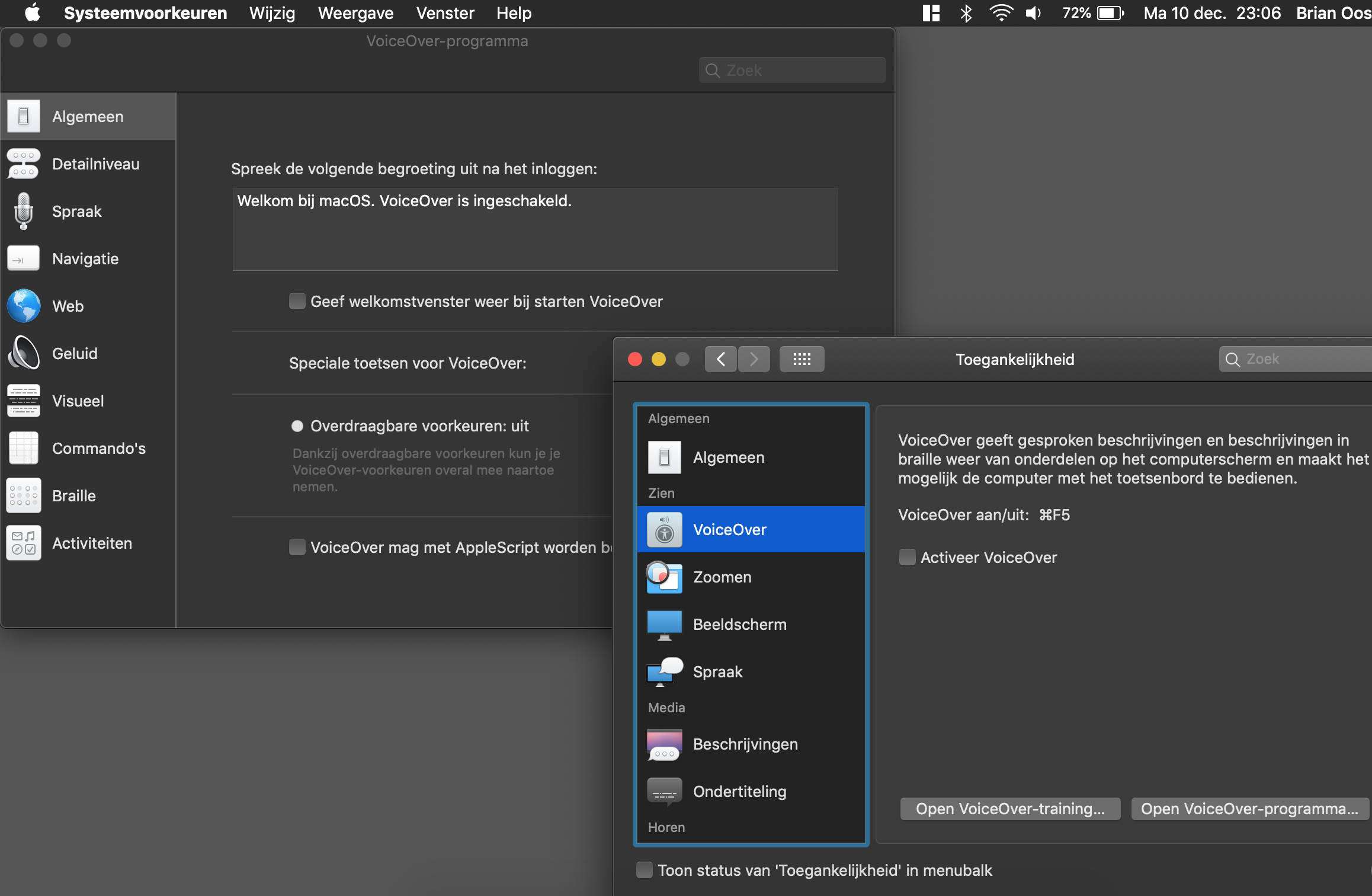Click 'Overdraagbare voorkeuren: uit' status text

[x=419, y=425]
